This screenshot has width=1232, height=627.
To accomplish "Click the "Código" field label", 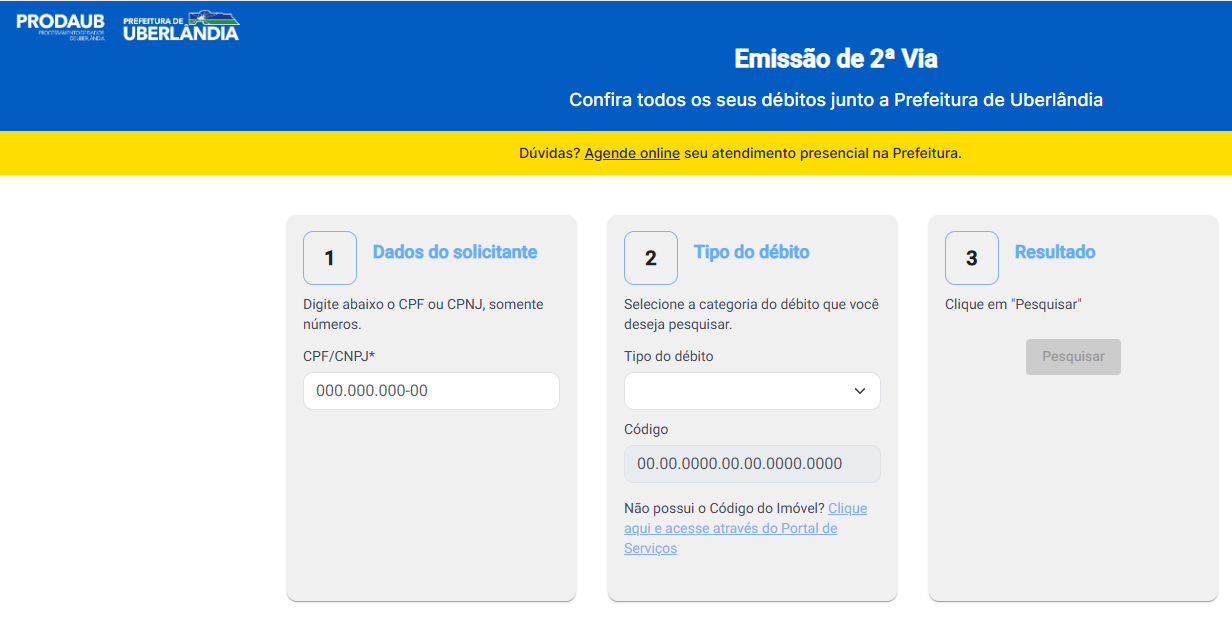I will (x=645, y=429).
